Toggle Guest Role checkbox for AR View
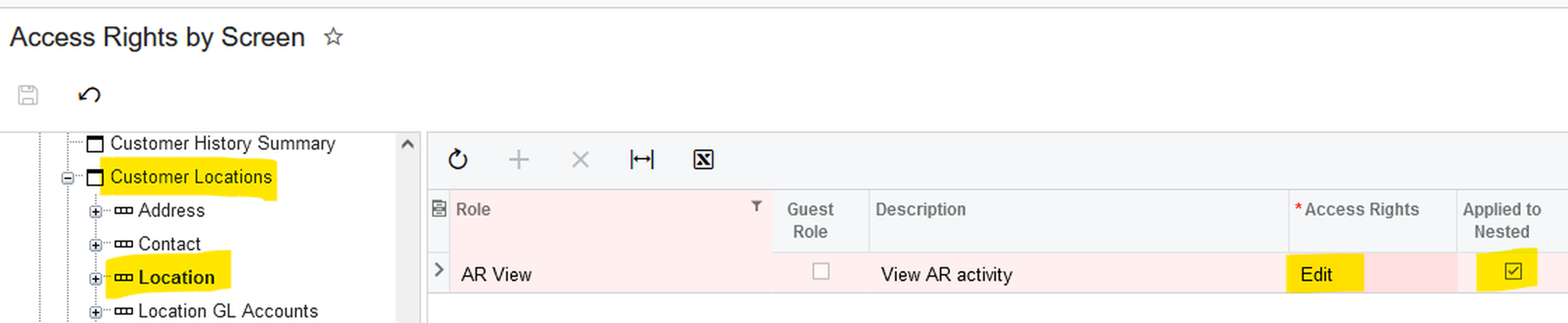Viewport: 1568px width, 323px height. 821,271
